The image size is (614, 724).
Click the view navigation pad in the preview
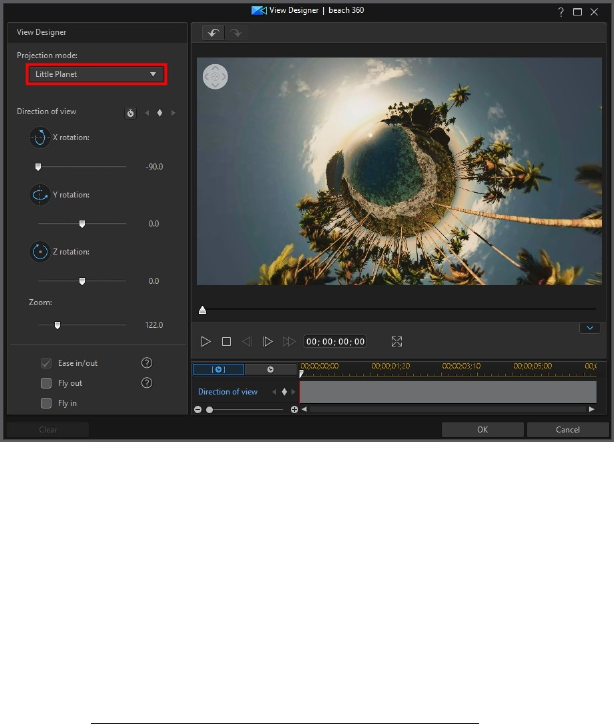[x=215, y=77]
